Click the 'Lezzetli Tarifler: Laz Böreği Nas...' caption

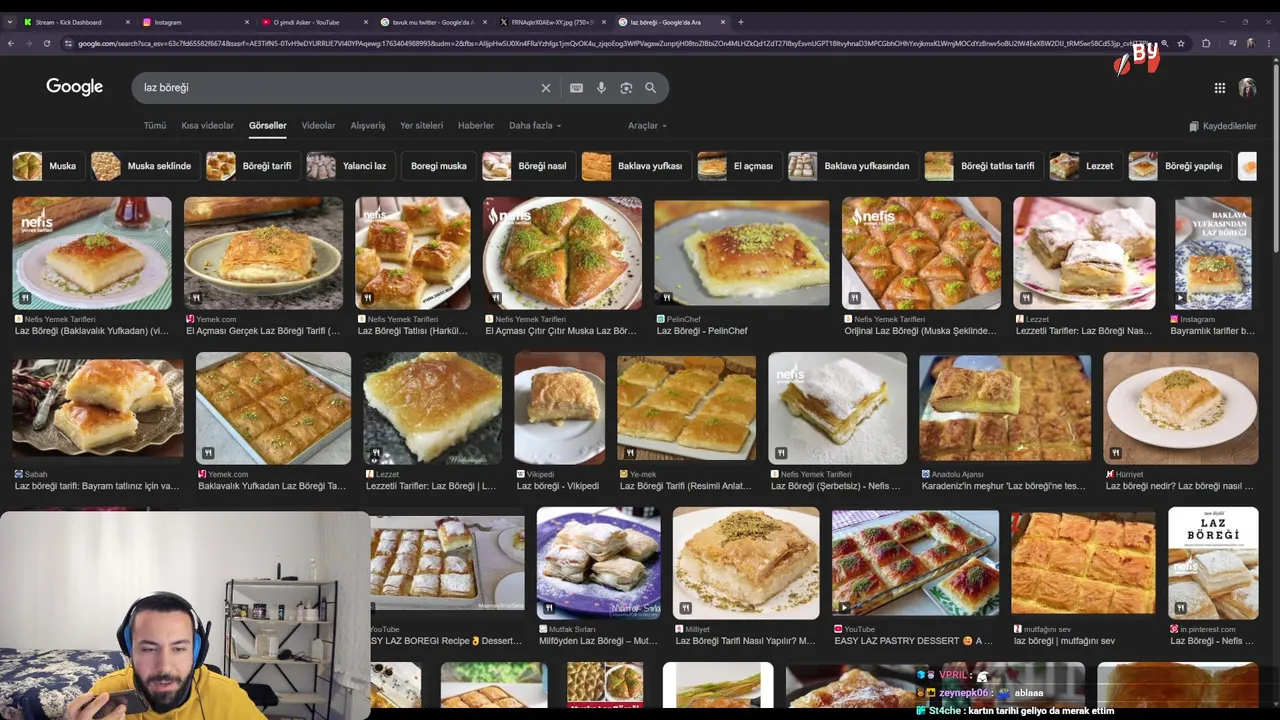[x=1084, y=331]
